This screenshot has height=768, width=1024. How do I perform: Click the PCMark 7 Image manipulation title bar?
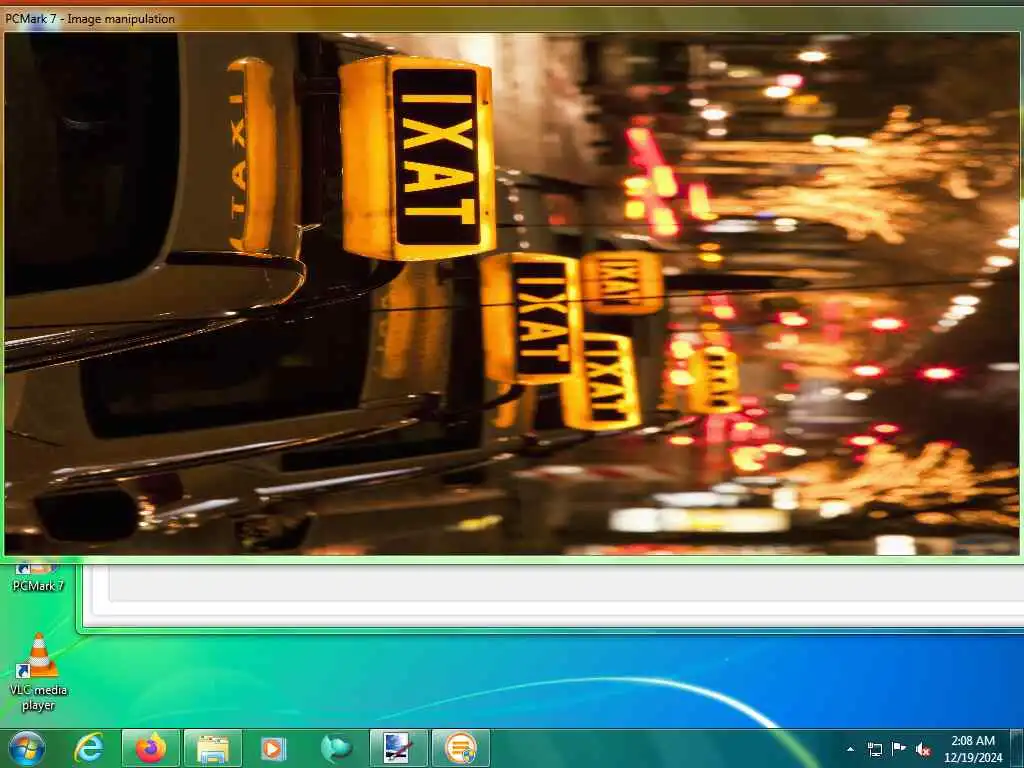[512, 19]
